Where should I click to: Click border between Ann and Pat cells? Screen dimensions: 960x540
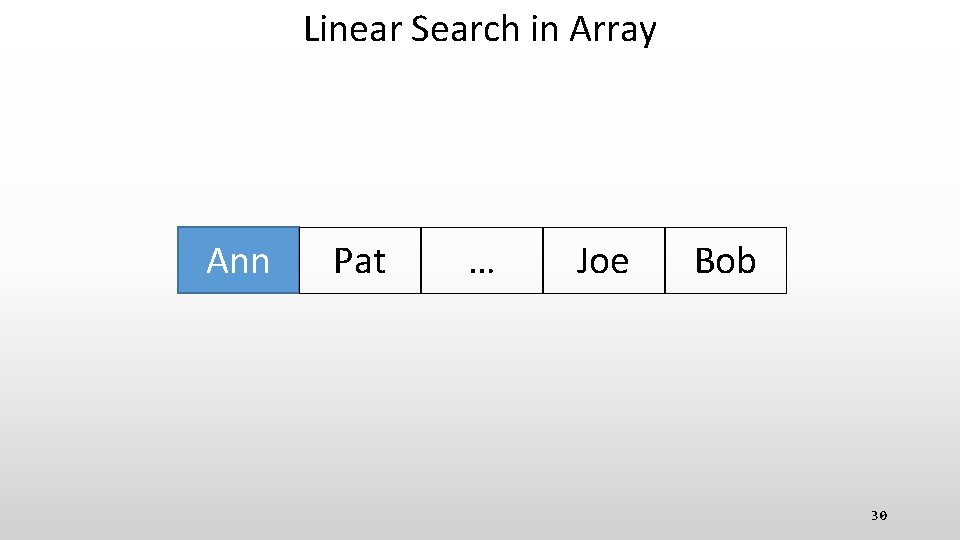click(x=299, y=261)
